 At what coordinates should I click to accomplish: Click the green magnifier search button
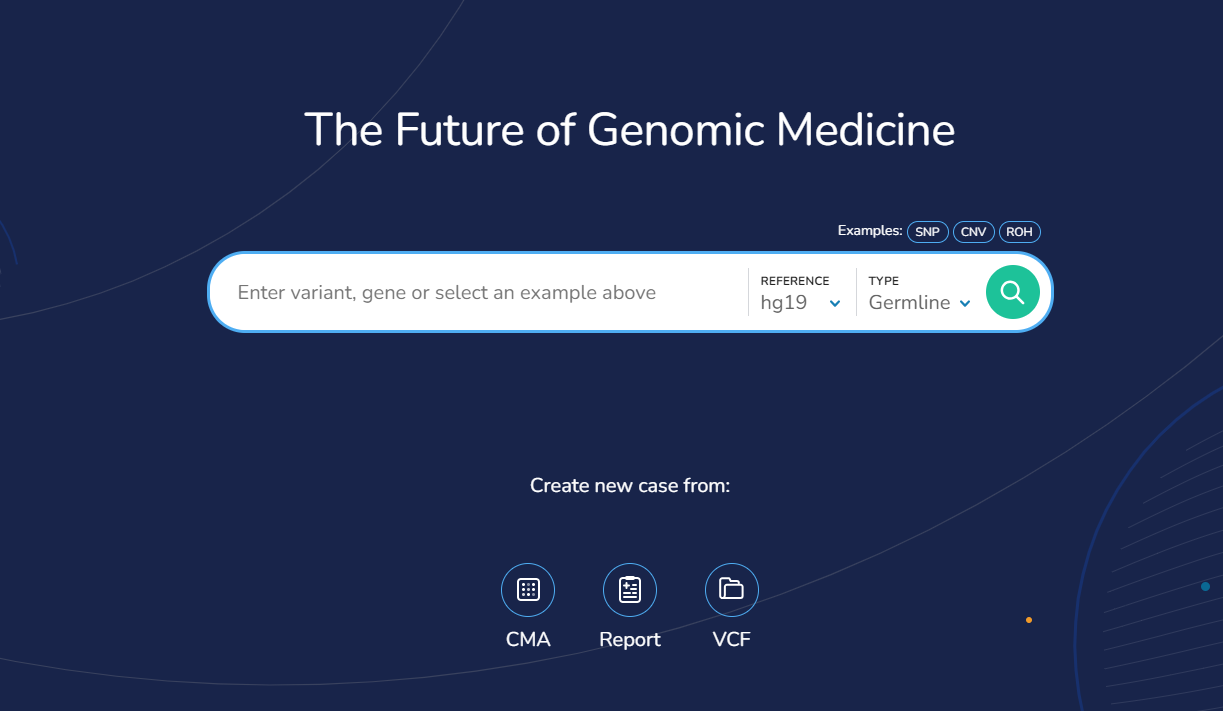(1012, 292)
